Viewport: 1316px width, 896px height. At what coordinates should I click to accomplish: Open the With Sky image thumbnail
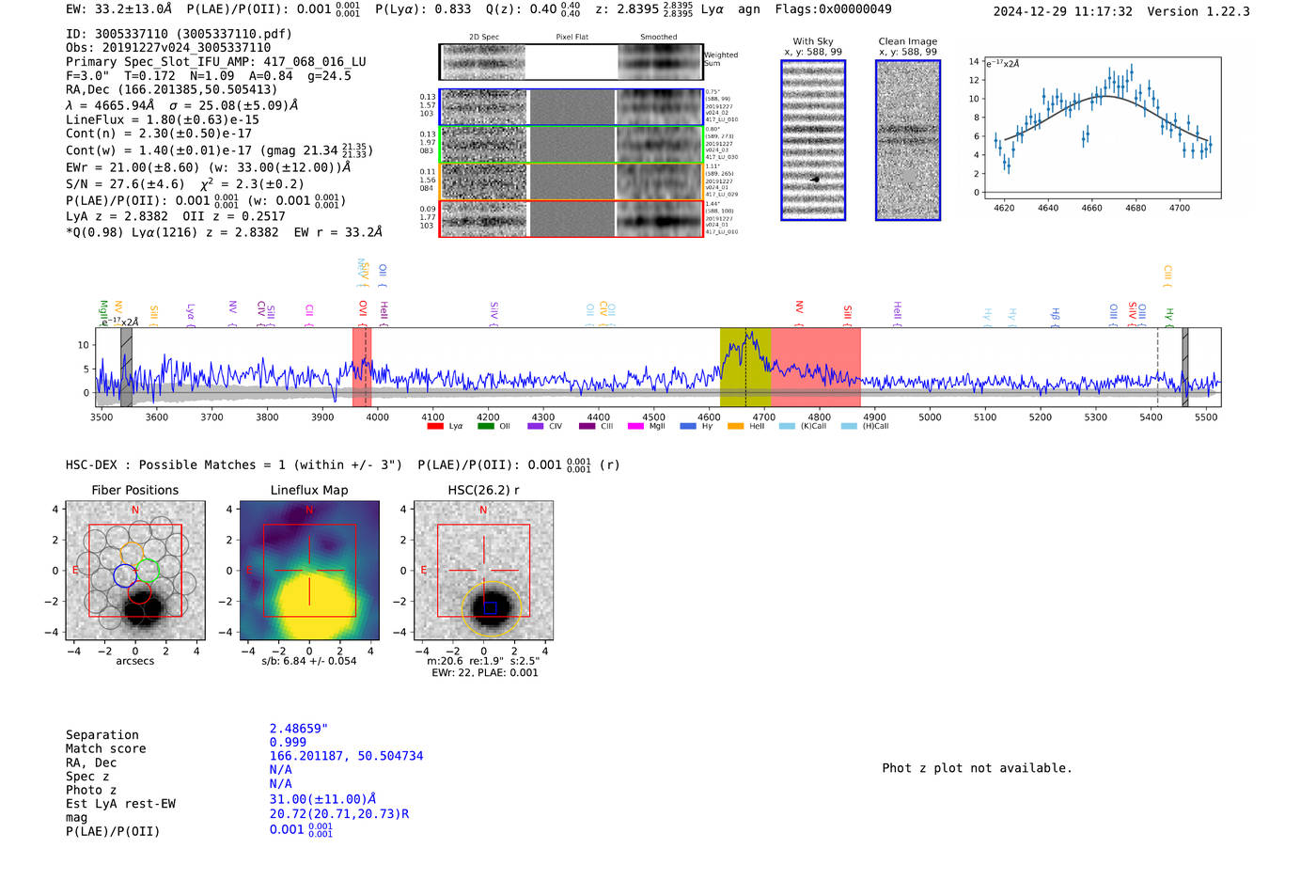(x=813, y=140)
